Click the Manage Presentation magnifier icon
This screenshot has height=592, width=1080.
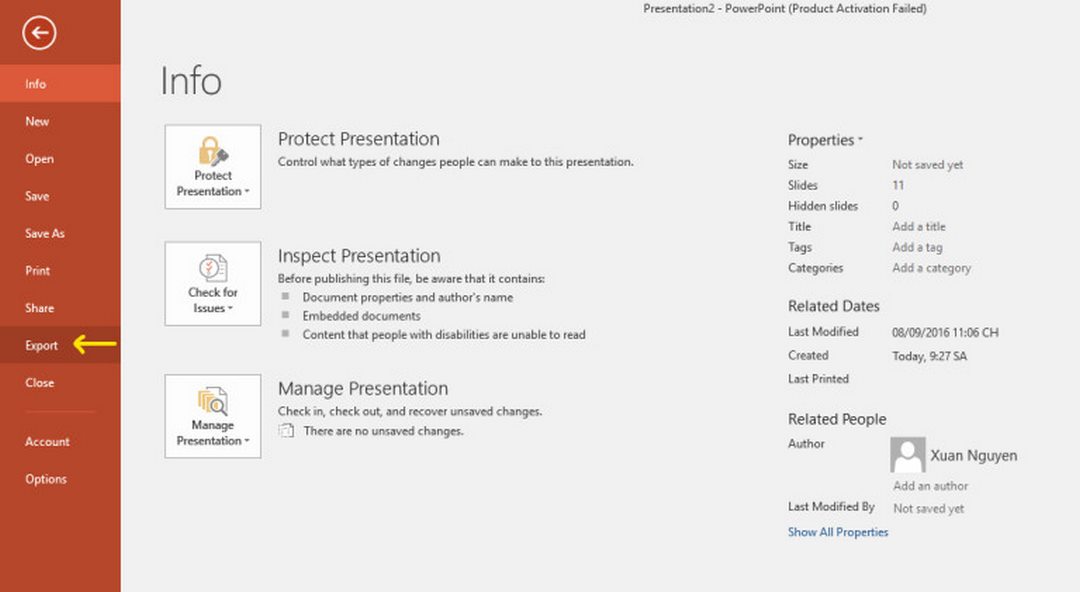click(213, 401)
